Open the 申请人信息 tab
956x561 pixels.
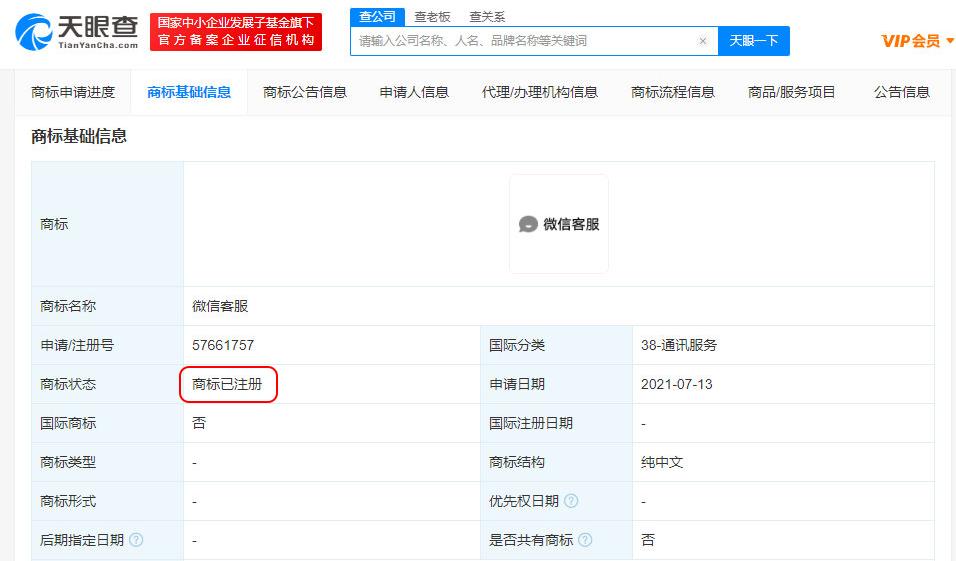pos(414,92)
